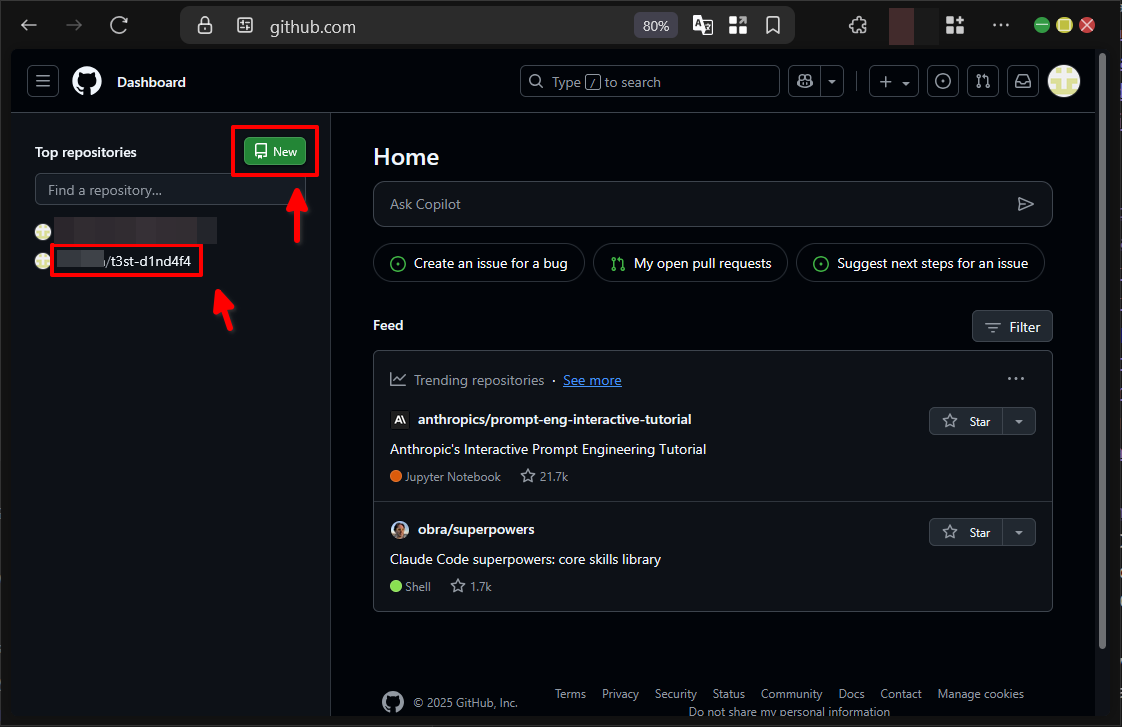The height and width of the screenshot is (727, 1122).
Task: Open the create new dropdown plus icon
Action: pos(884,81)
